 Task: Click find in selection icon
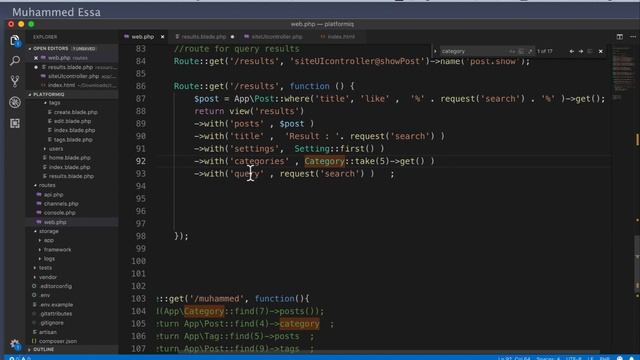(x=590, y=51)
